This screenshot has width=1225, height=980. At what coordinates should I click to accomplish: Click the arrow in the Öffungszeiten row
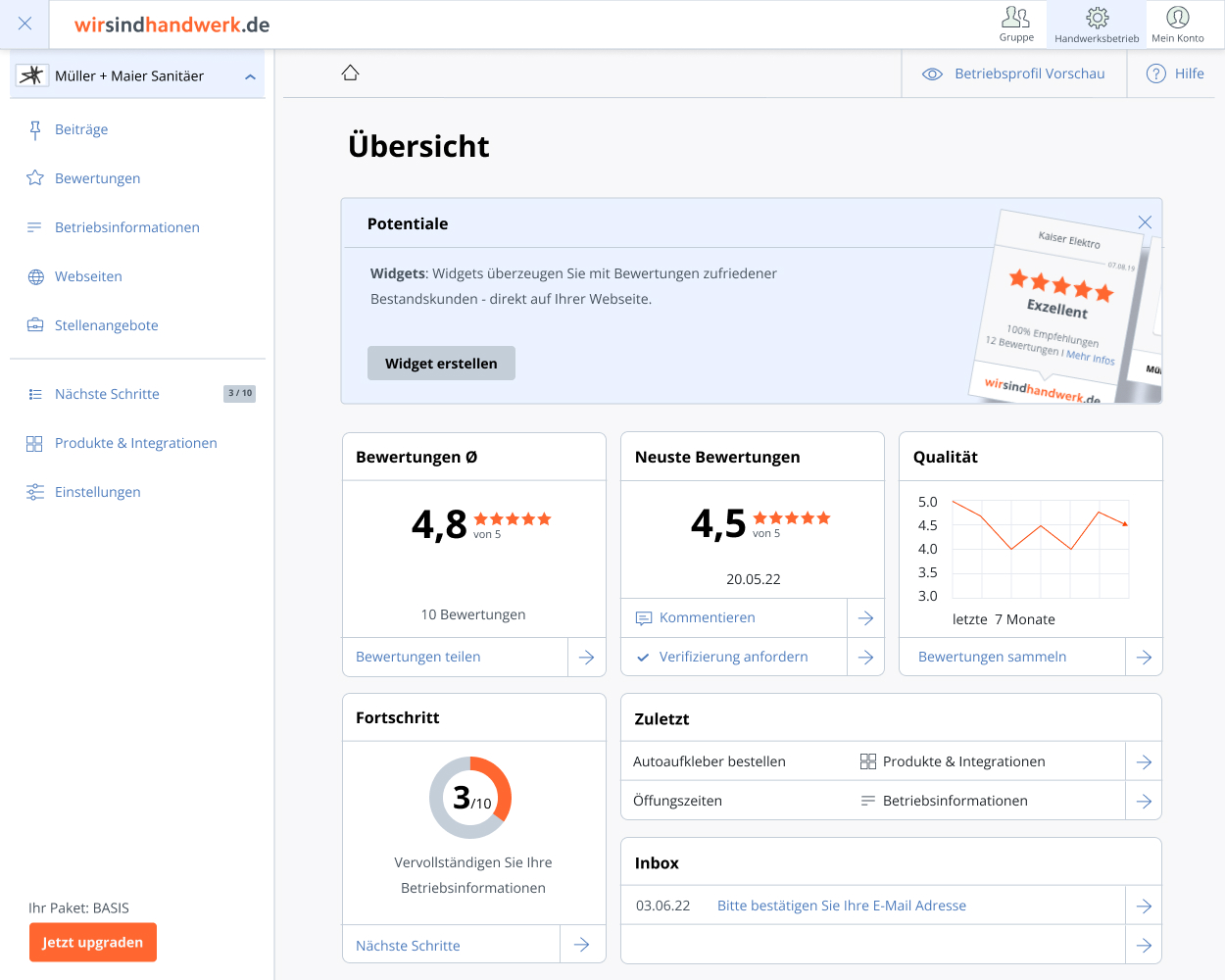(1144, 801)
